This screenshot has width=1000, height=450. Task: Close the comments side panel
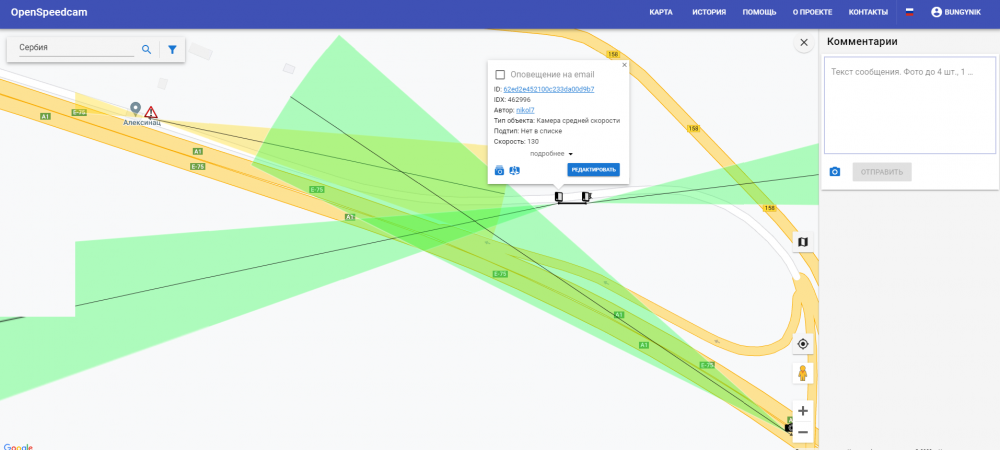click(x=804, y=43)
